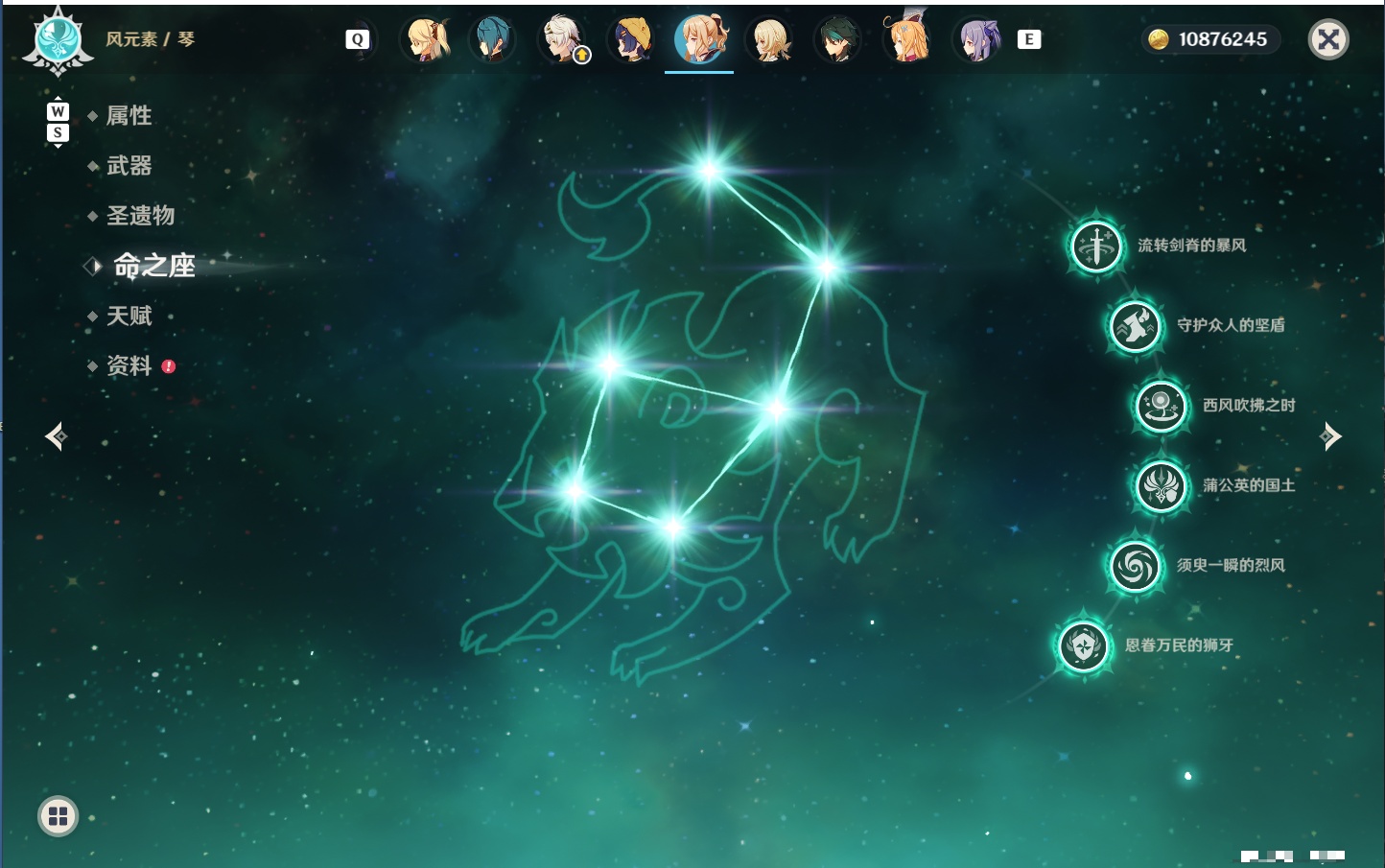Close the character screen with the X button
The height and width of the screenshot is (868, 1385).
click(x=1328, y=39)
